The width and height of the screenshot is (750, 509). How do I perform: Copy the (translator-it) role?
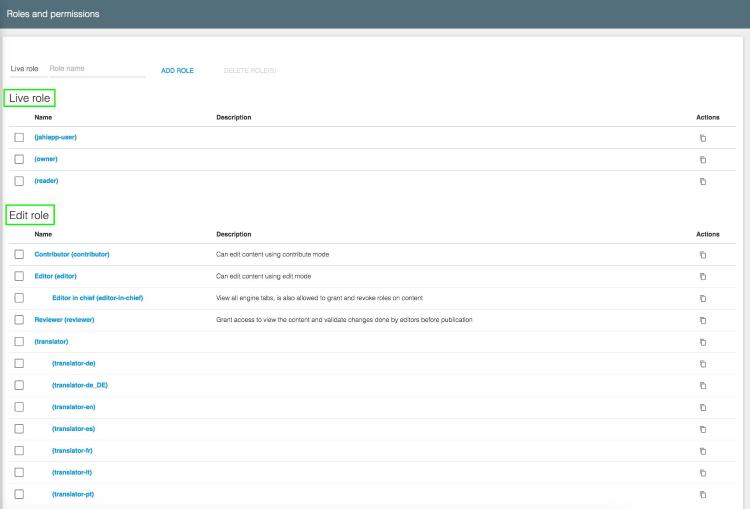click(703, 473)
